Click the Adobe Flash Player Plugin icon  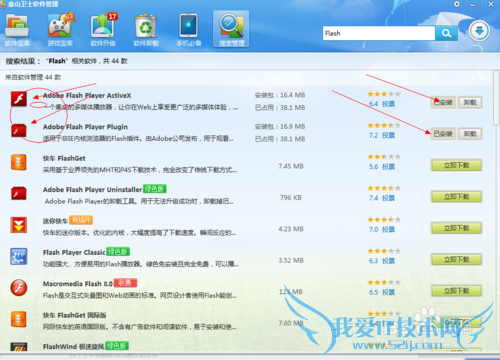19,130
